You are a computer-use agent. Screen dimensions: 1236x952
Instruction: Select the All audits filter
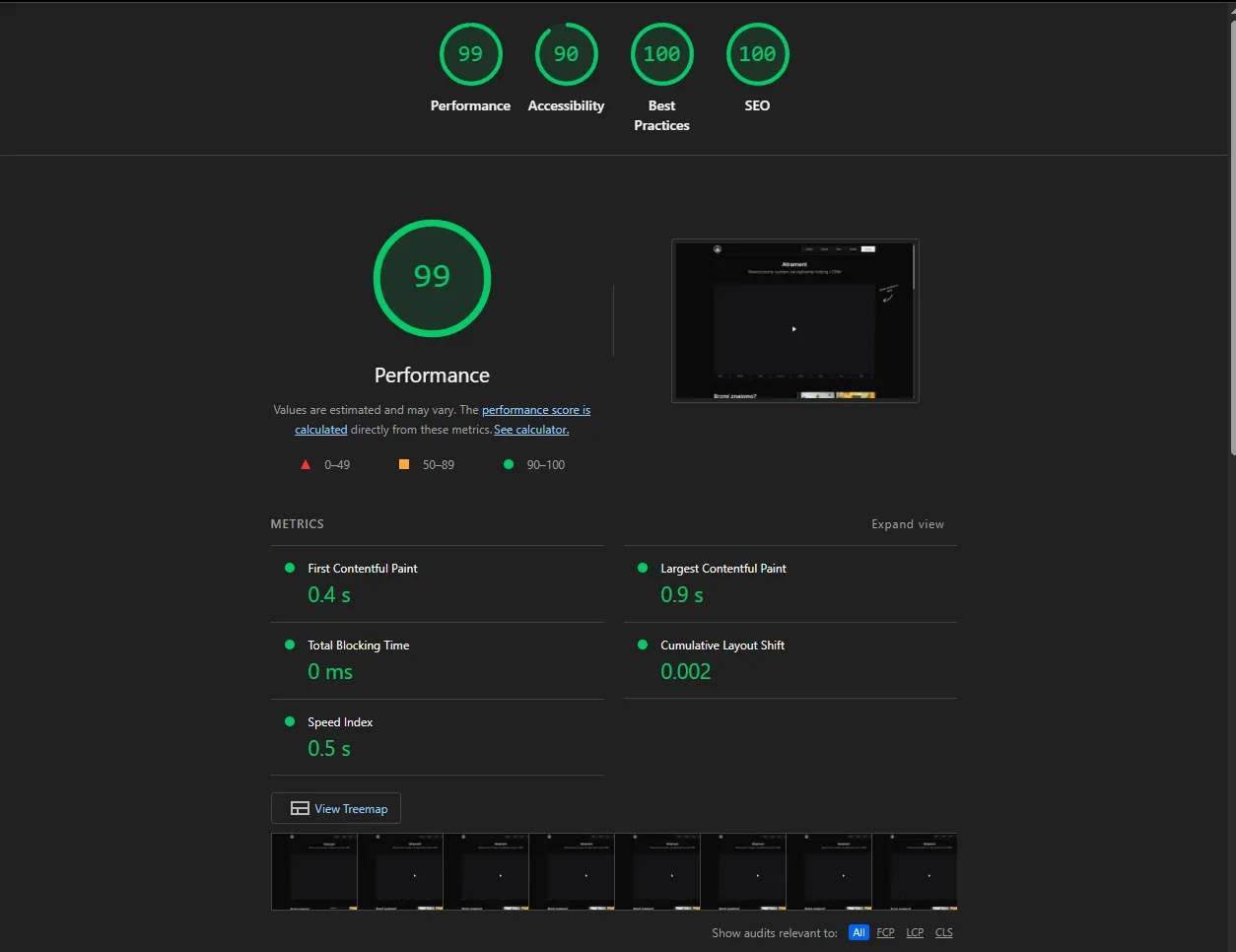click(x=858, y=932)
